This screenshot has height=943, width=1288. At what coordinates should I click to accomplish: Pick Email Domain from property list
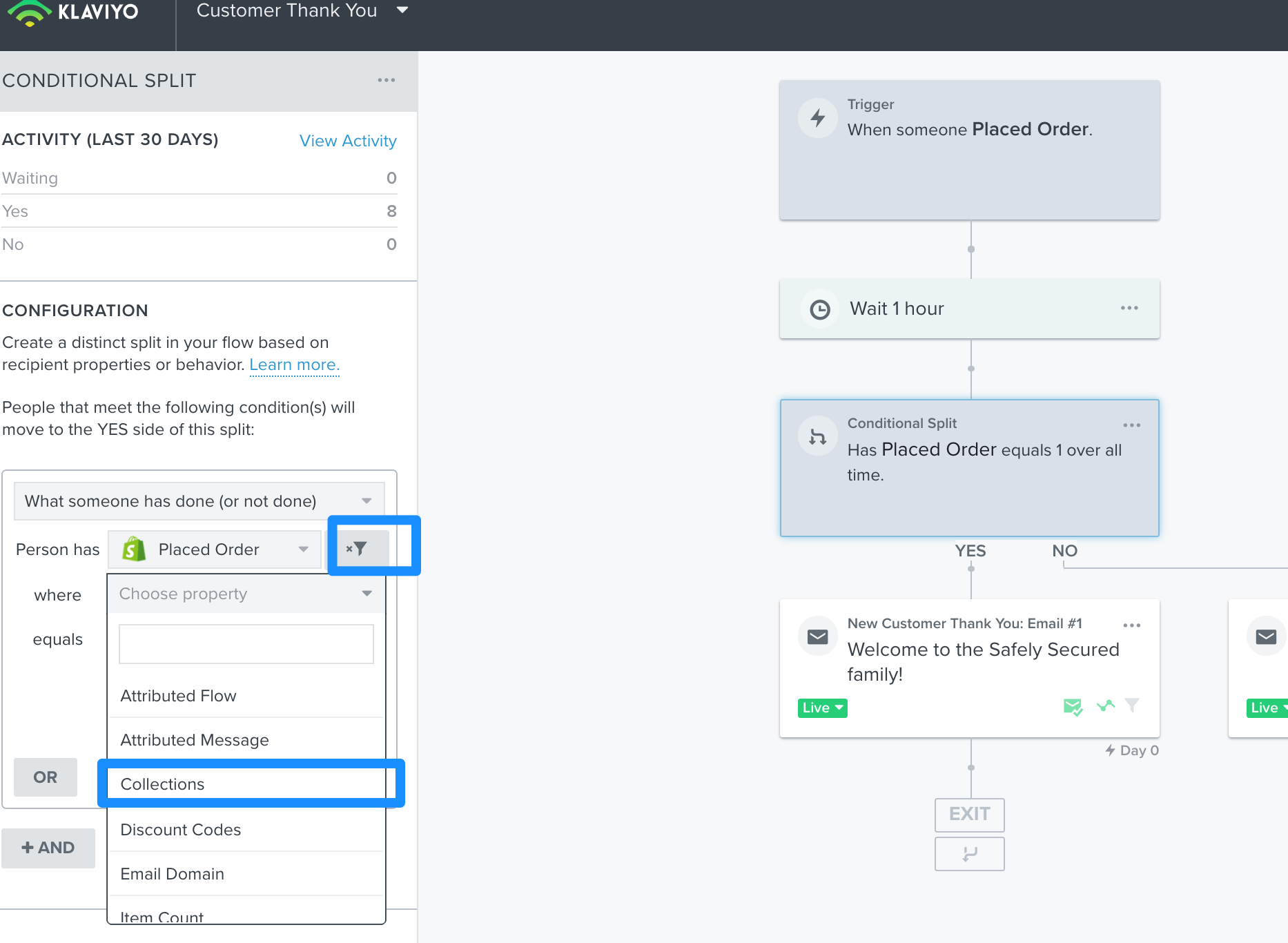click(x=246, y=874)
